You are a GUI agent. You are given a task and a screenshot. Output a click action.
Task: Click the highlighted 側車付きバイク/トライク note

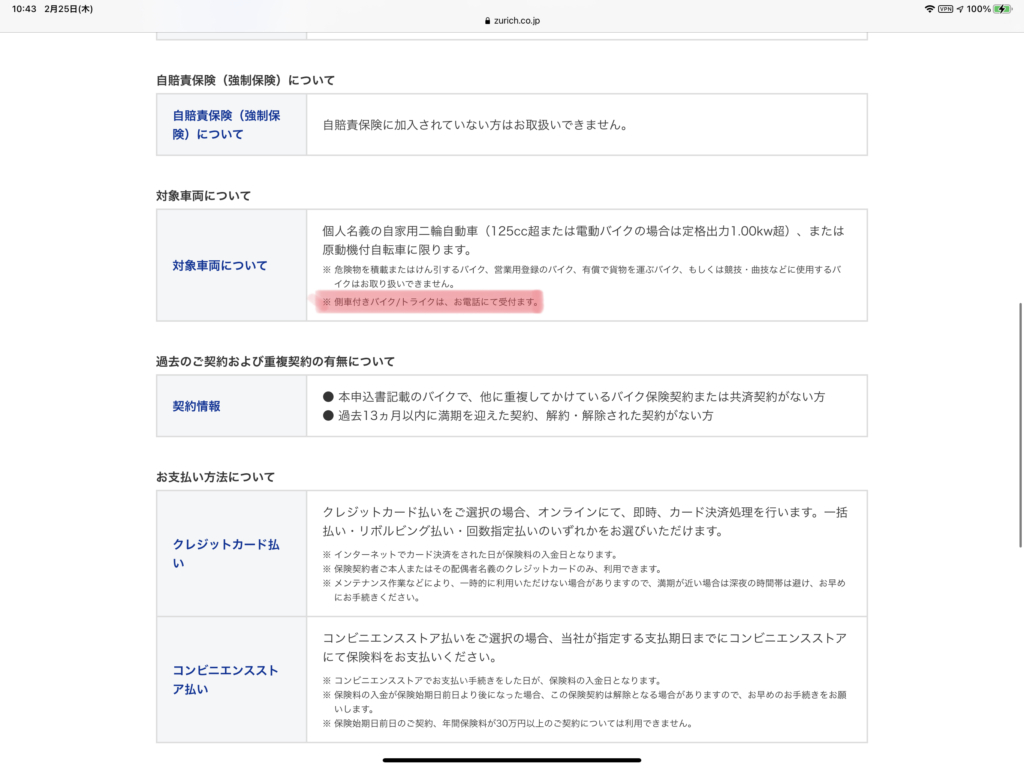(431, 302)
